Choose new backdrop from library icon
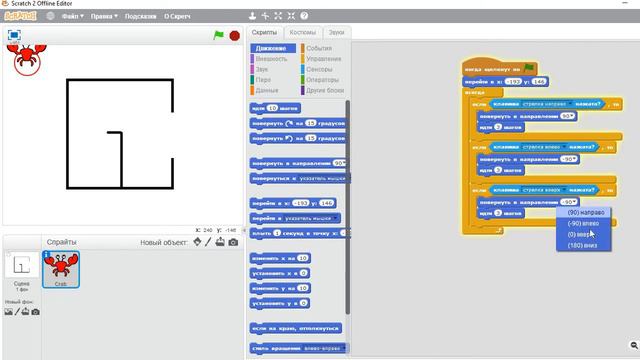Viewport: 640px width, 360px height. [9, 312]
